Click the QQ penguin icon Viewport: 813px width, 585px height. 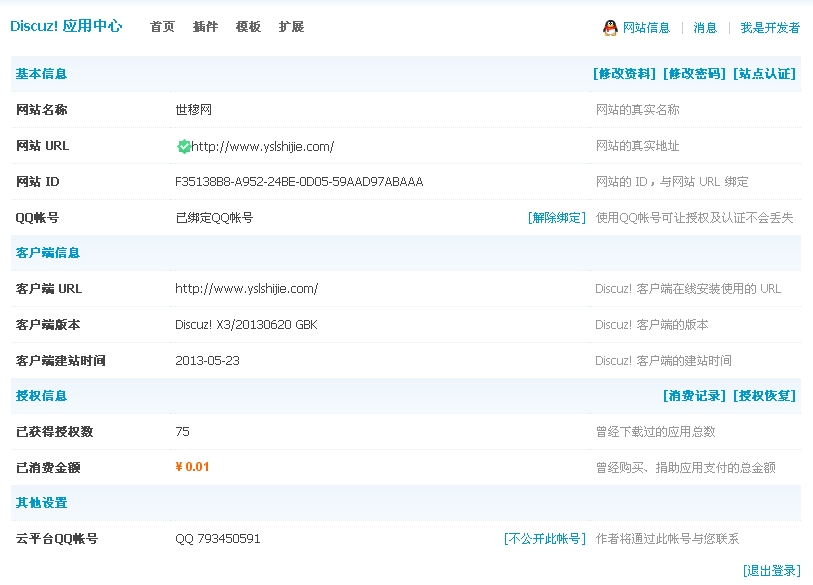[x=610, y=28]
